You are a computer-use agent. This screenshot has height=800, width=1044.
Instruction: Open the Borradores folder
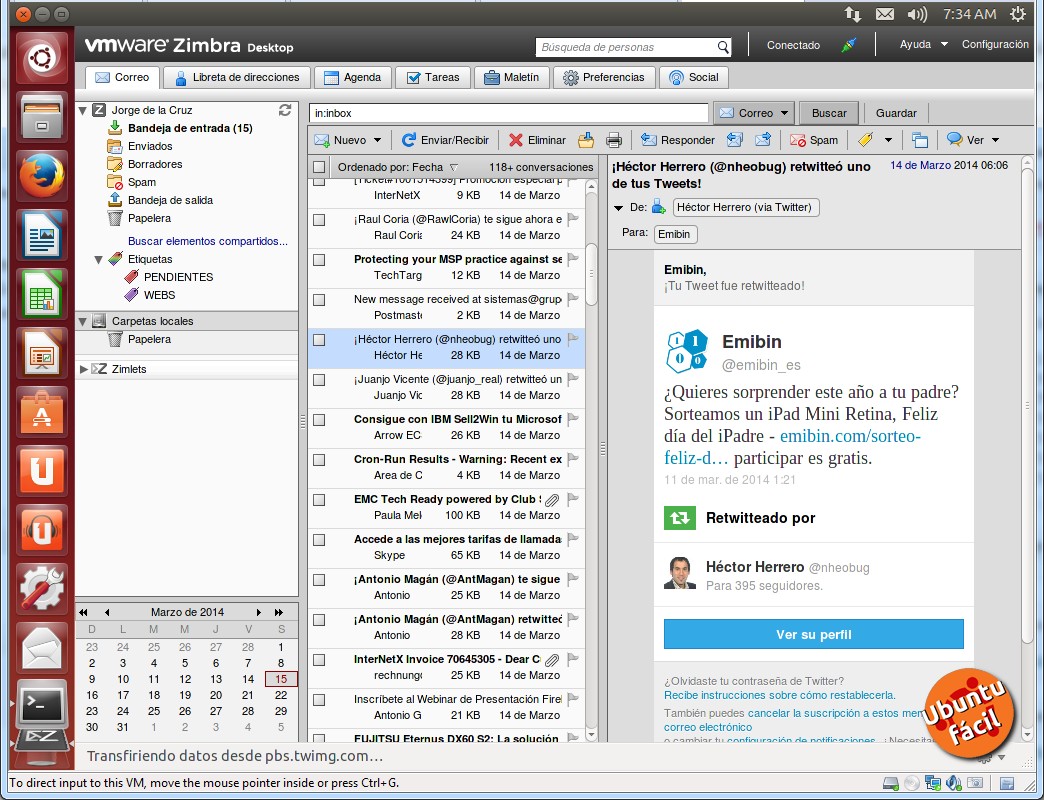[154, 164]
